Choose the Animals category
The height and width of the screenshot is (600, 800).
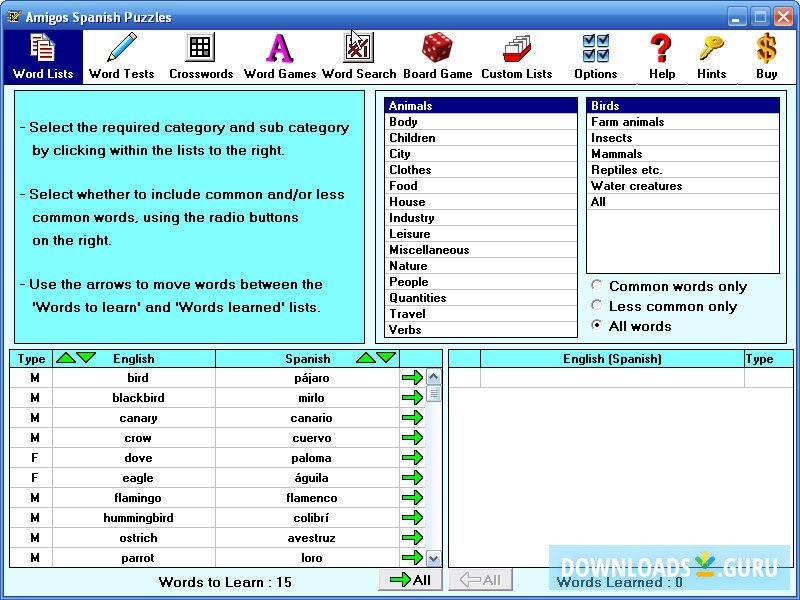[480, 106]
